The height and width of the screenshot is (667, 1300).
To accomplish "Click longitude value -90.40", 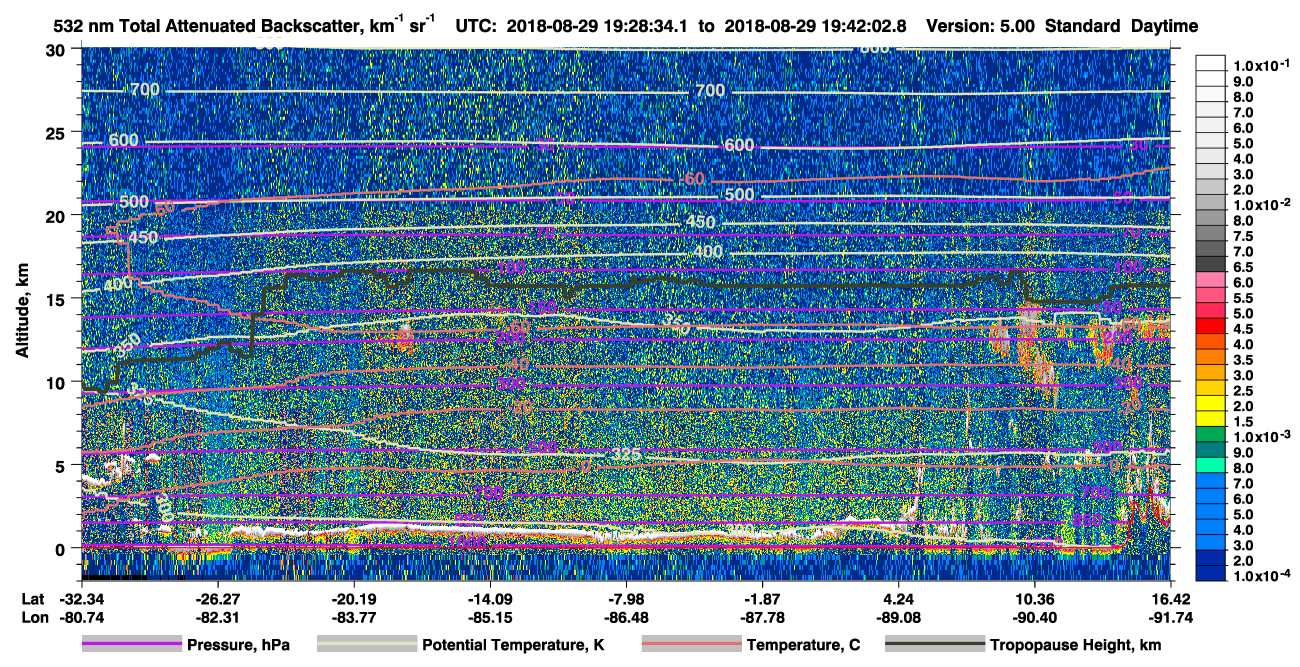I will pos(1035,616).
